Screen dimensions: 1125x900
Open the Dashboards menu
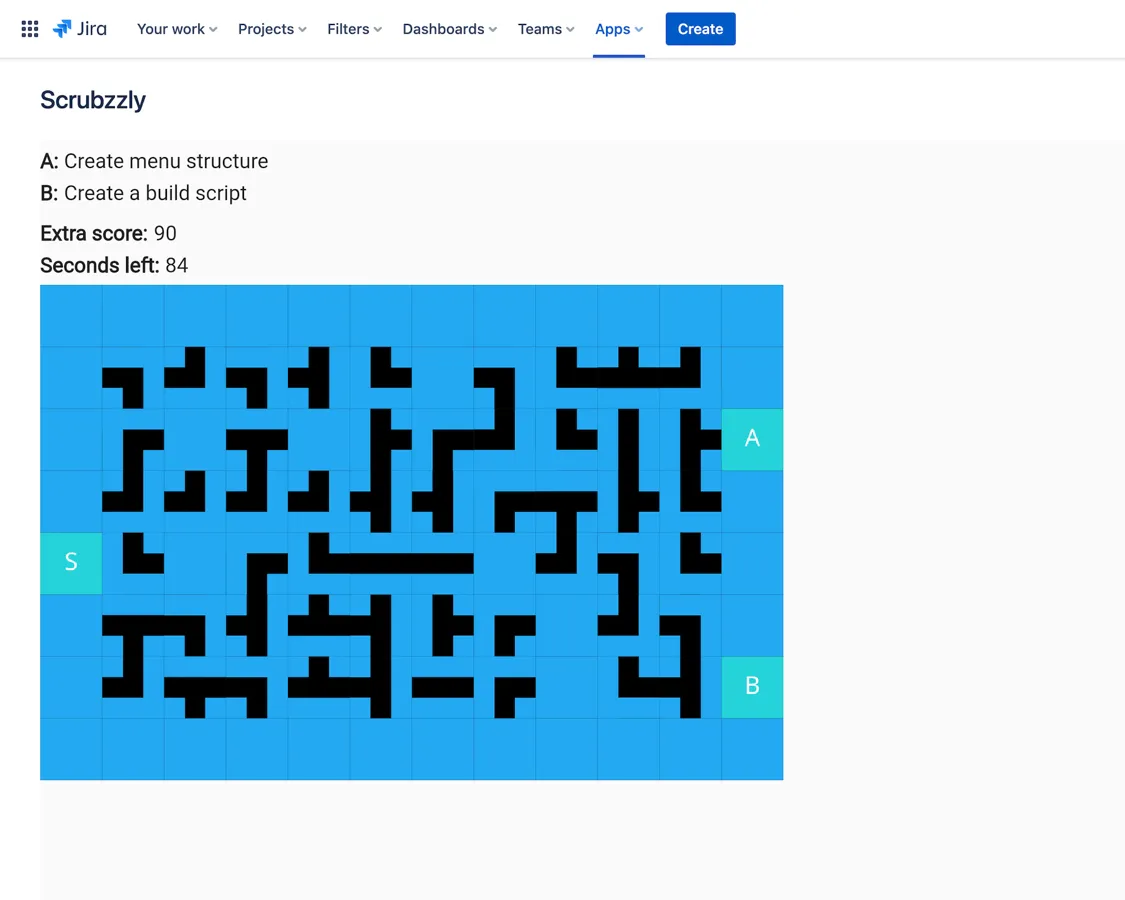449,29
